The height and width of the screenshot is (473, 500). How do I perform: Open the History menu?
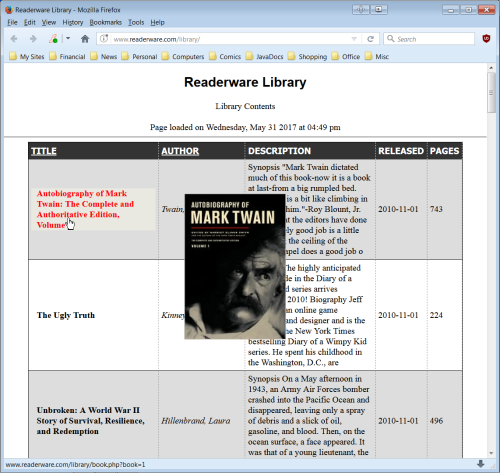point(73,22)
